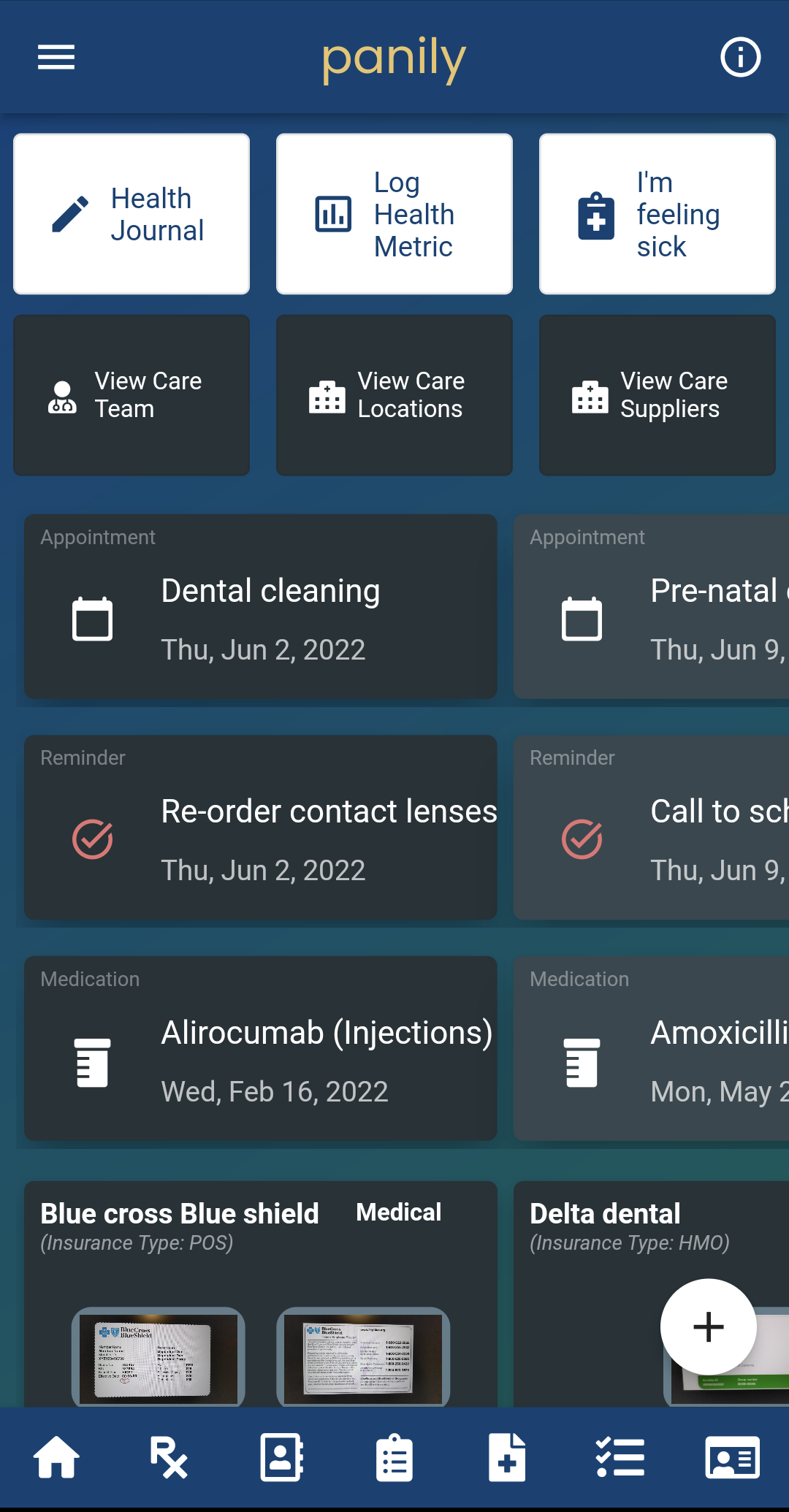This screenshot has height=1512, width=789.
Task: Tap the info circle icon
Action: click(740, 57)
